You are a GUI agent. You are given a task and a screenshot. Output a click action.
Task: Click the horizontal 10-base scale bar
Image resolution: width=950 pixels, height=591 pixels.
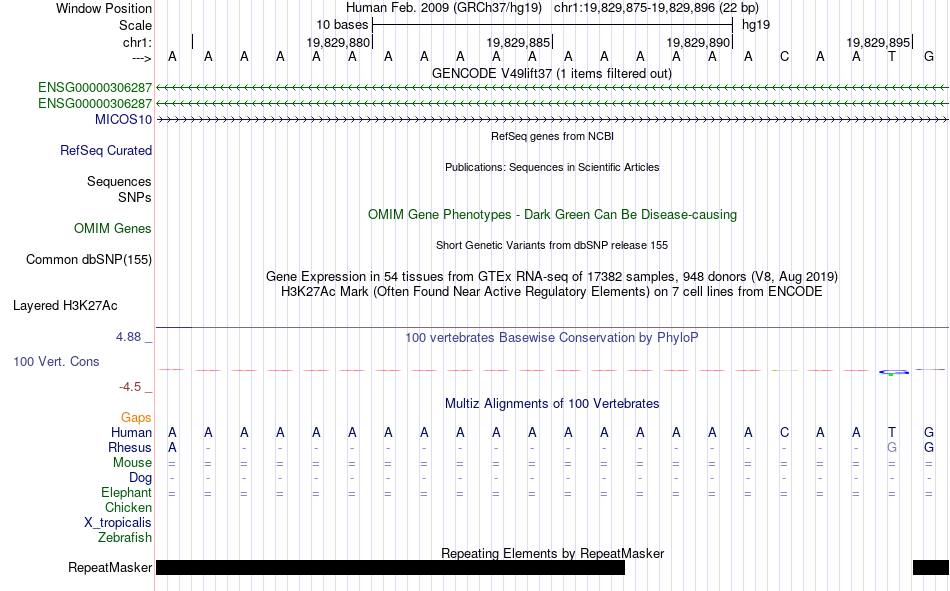point(553,25)
